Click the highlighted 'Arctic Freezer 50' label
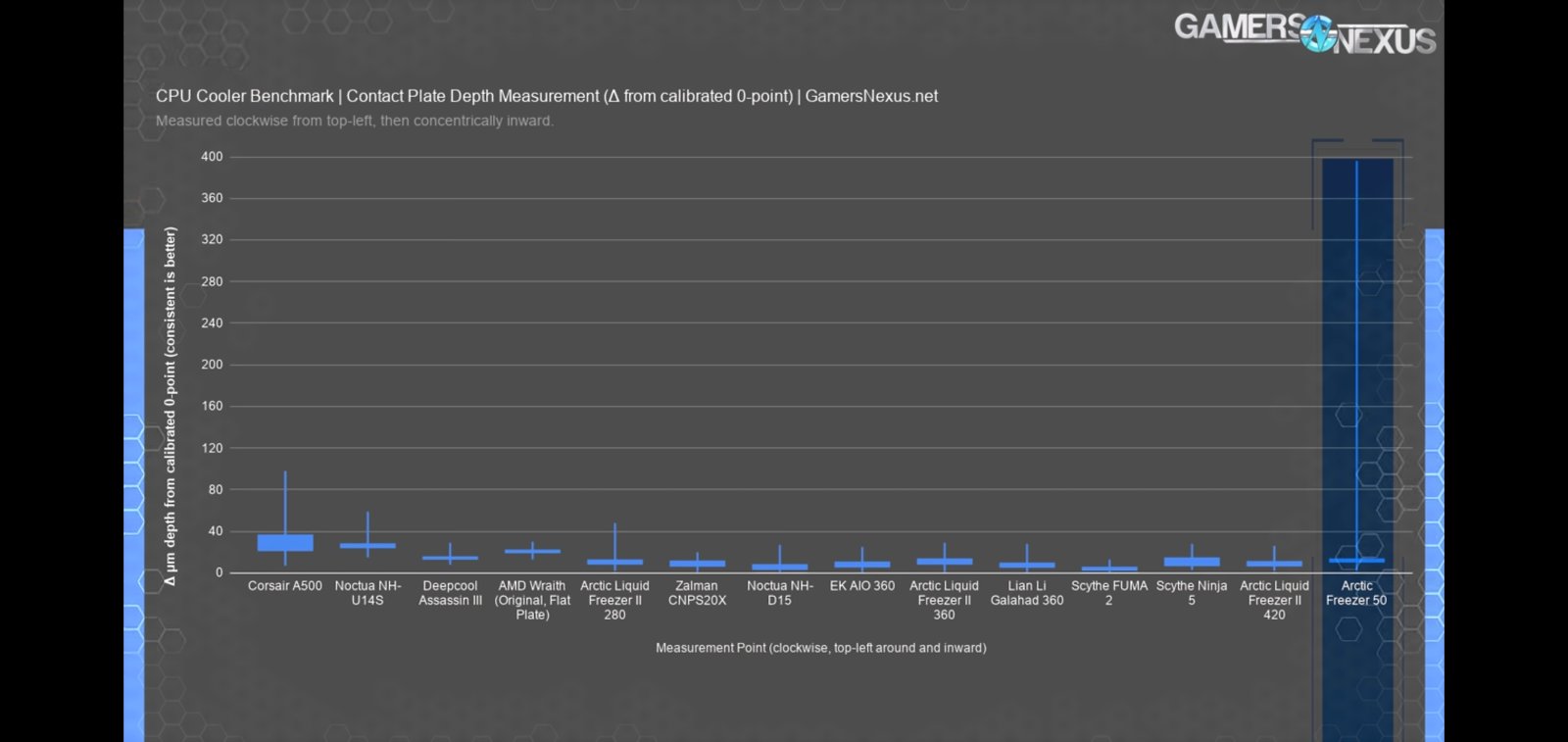The width and height of the screenshot is (1568, 742). click(x=1356, y=593)
